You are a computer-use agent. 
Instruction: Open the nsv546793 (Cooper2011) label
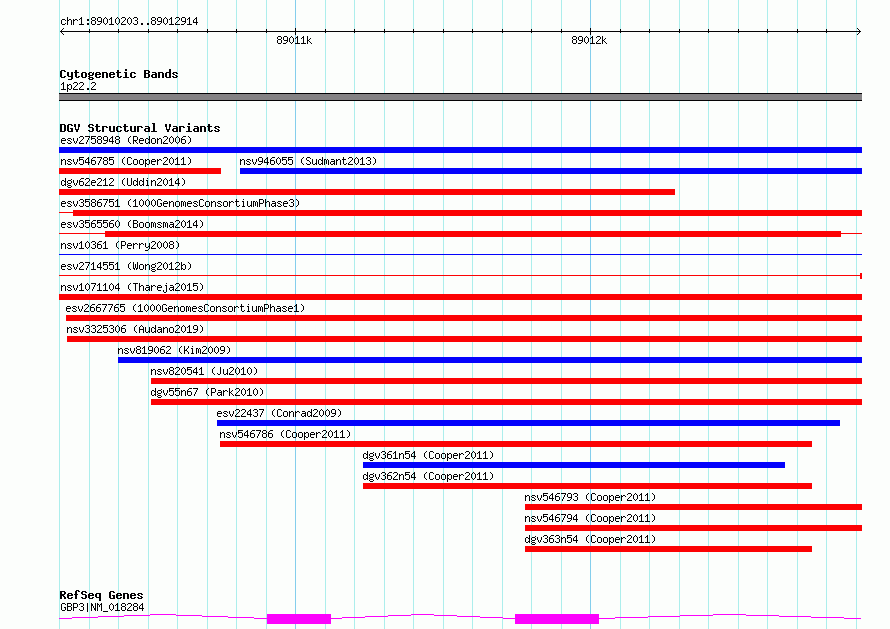590,497
